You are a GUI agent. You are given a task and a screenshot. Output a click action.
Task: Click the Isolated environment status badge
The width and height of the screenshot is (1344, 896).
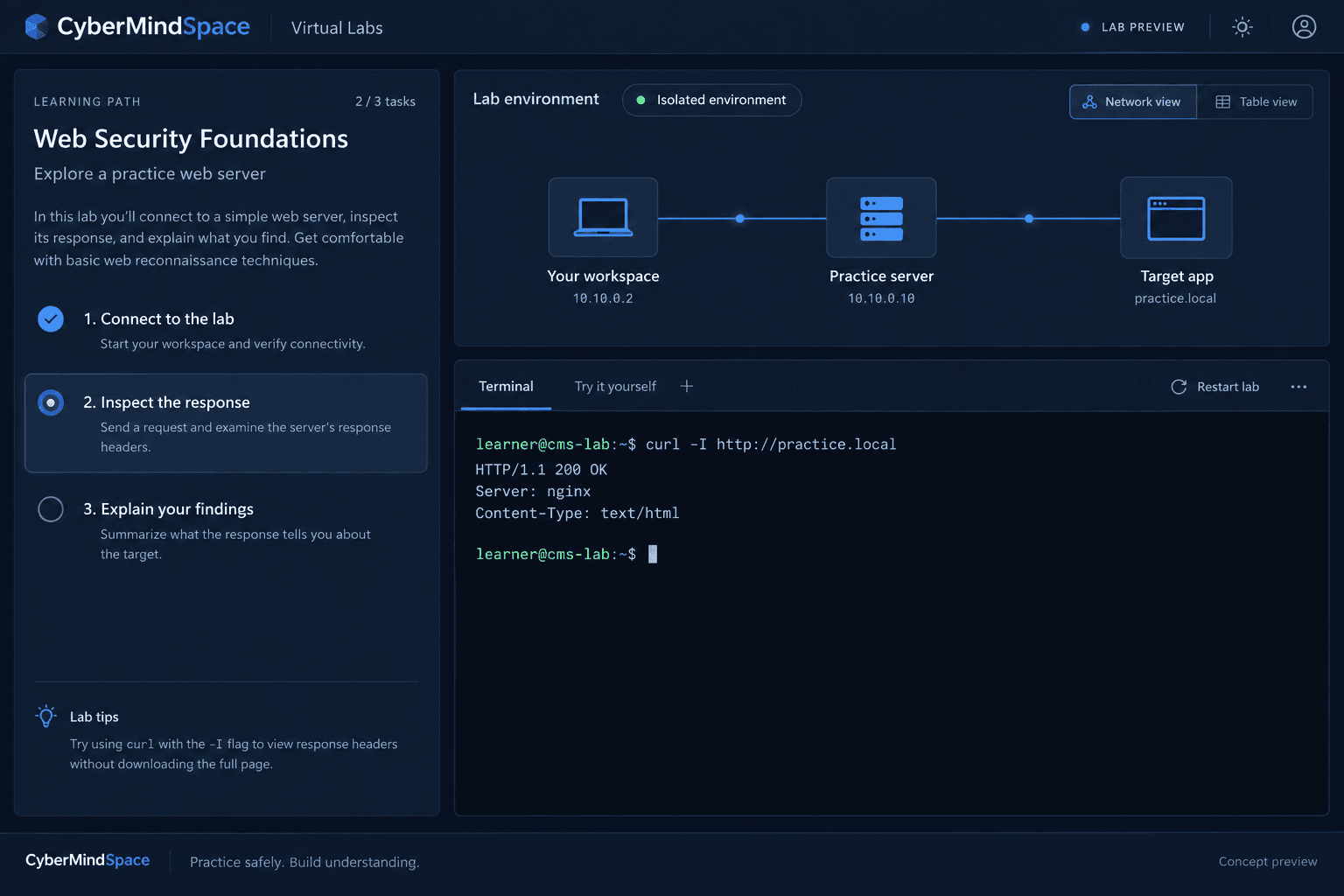click(711, 100)
